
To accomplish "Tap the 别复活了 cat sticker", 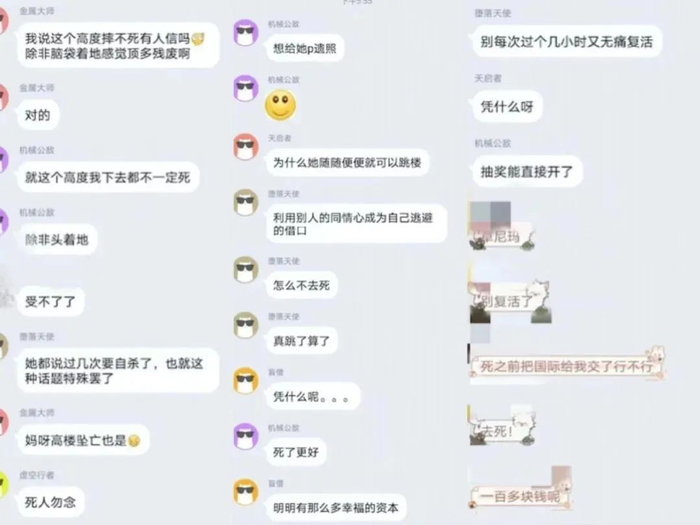I will pyautogui.click(x=509, y=300).
